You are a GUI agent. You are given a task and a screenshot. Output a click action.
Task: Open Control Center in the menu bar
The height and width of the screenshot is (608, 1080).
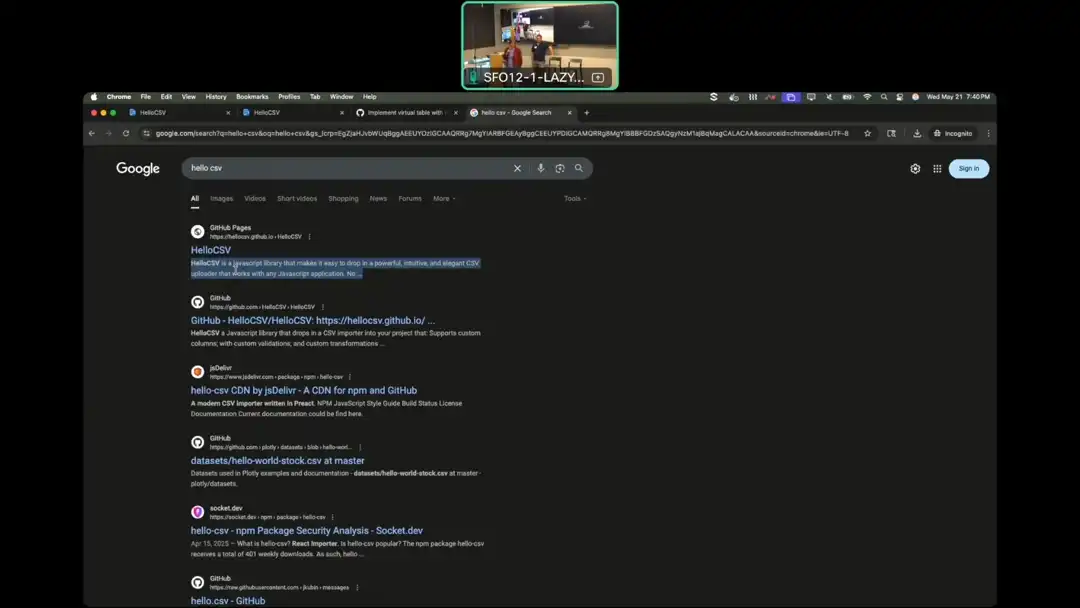[900, 97]
